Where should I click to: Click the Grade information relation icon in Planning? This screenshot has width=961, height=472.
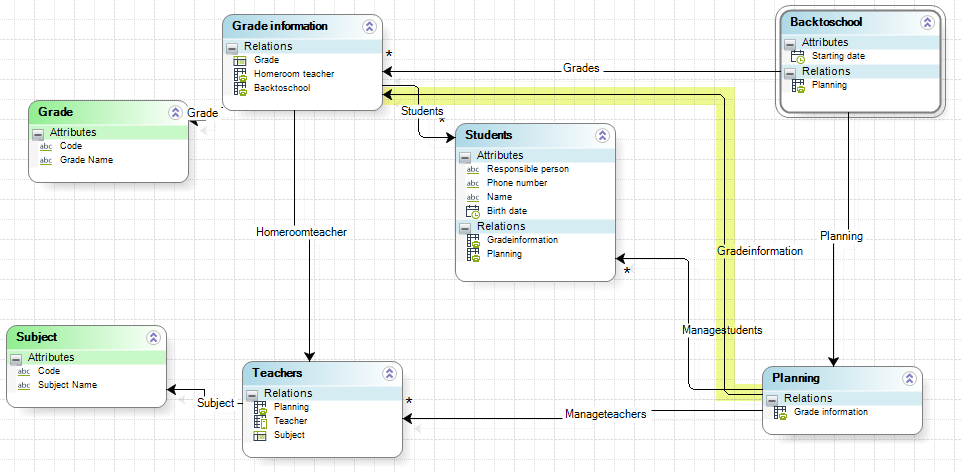click(780, 413)
